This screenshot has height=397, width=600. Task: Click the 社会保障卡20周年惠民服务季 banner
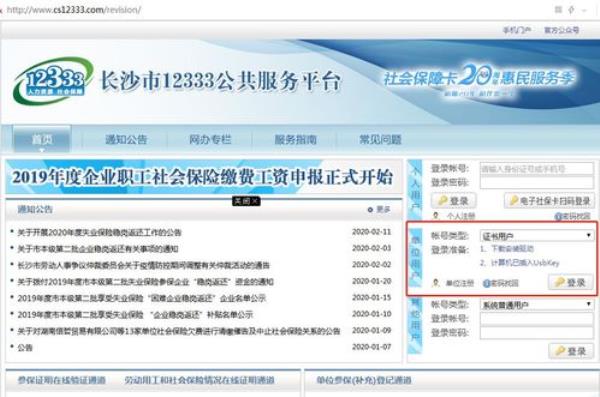pos(479,80)
